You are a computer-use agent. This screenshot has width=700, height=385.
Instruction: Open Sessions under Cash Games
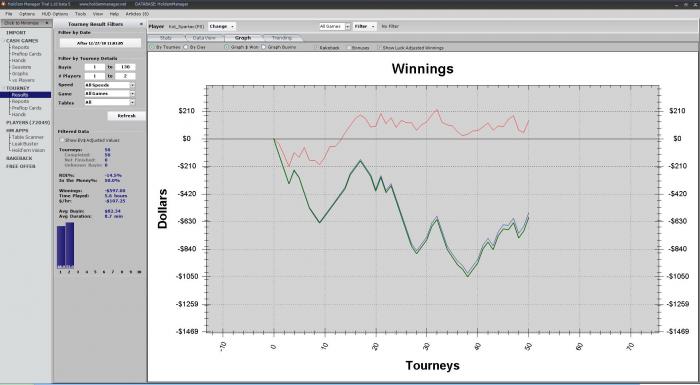coord(21,67)
